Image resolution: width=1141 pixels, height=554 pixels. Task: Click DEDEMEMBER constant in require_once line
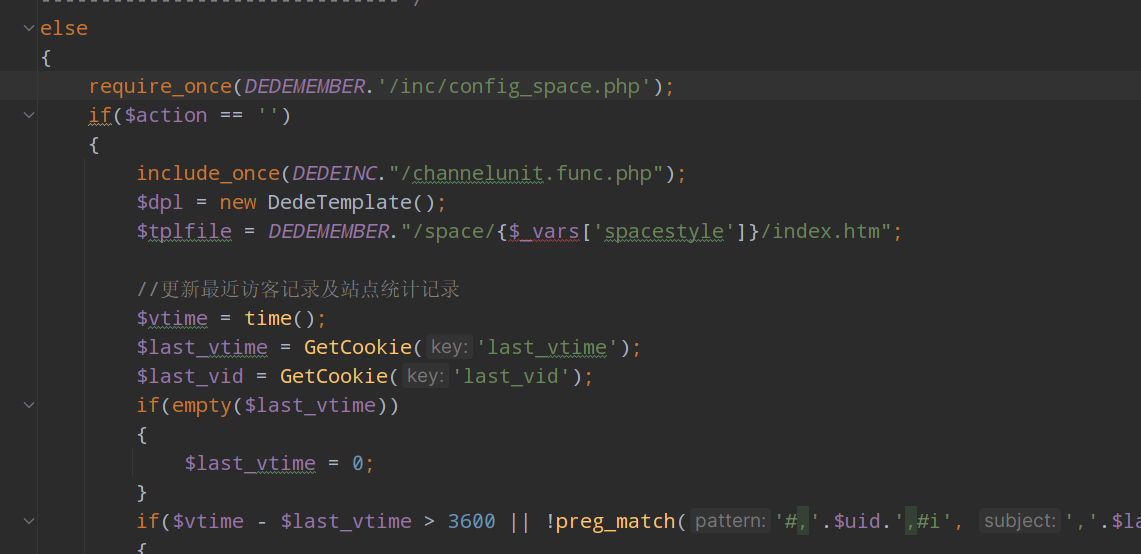(304, 87)
